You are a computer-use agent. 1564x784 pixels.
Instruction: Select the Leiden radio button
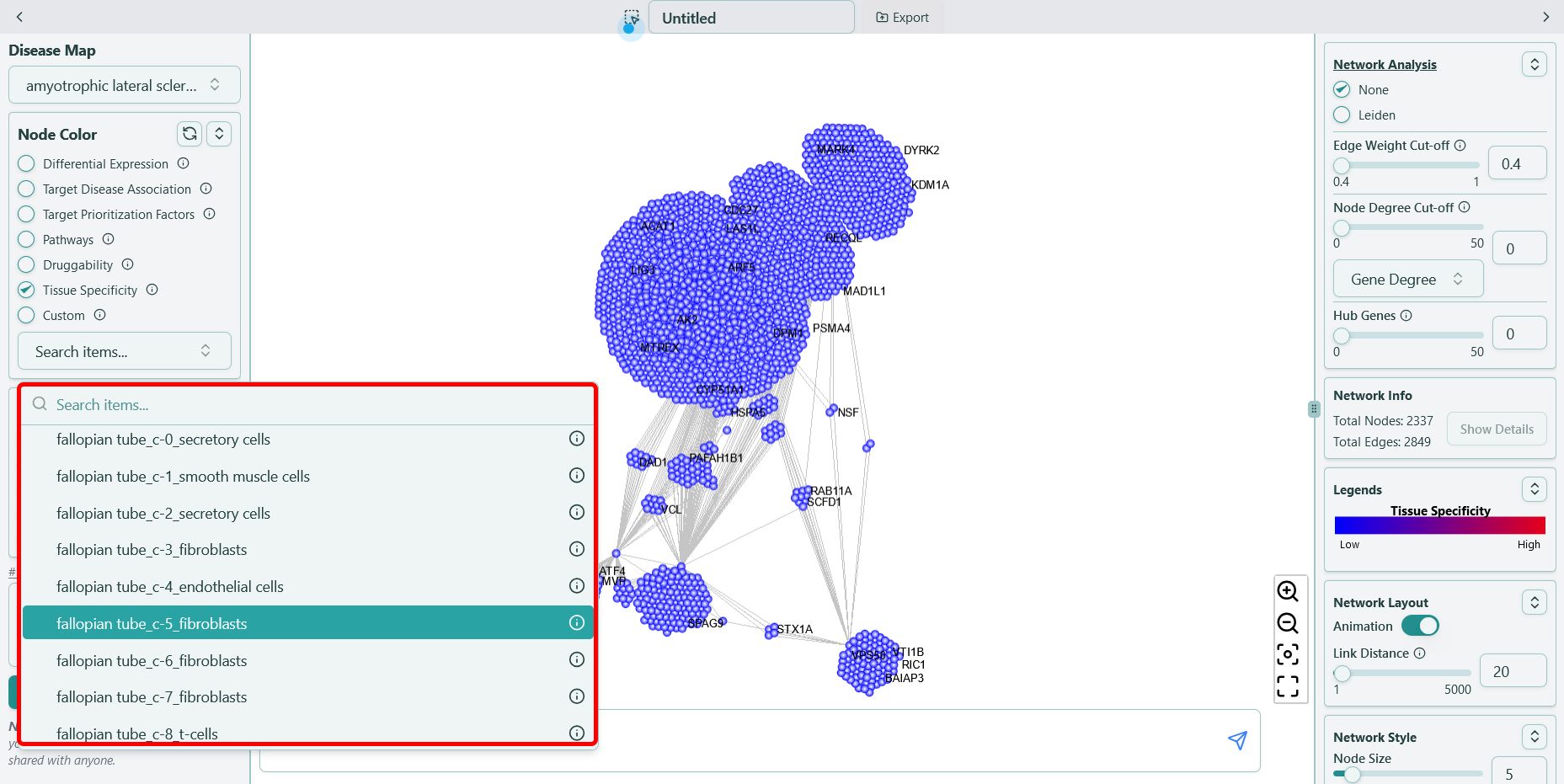(x=1342, y=115)
